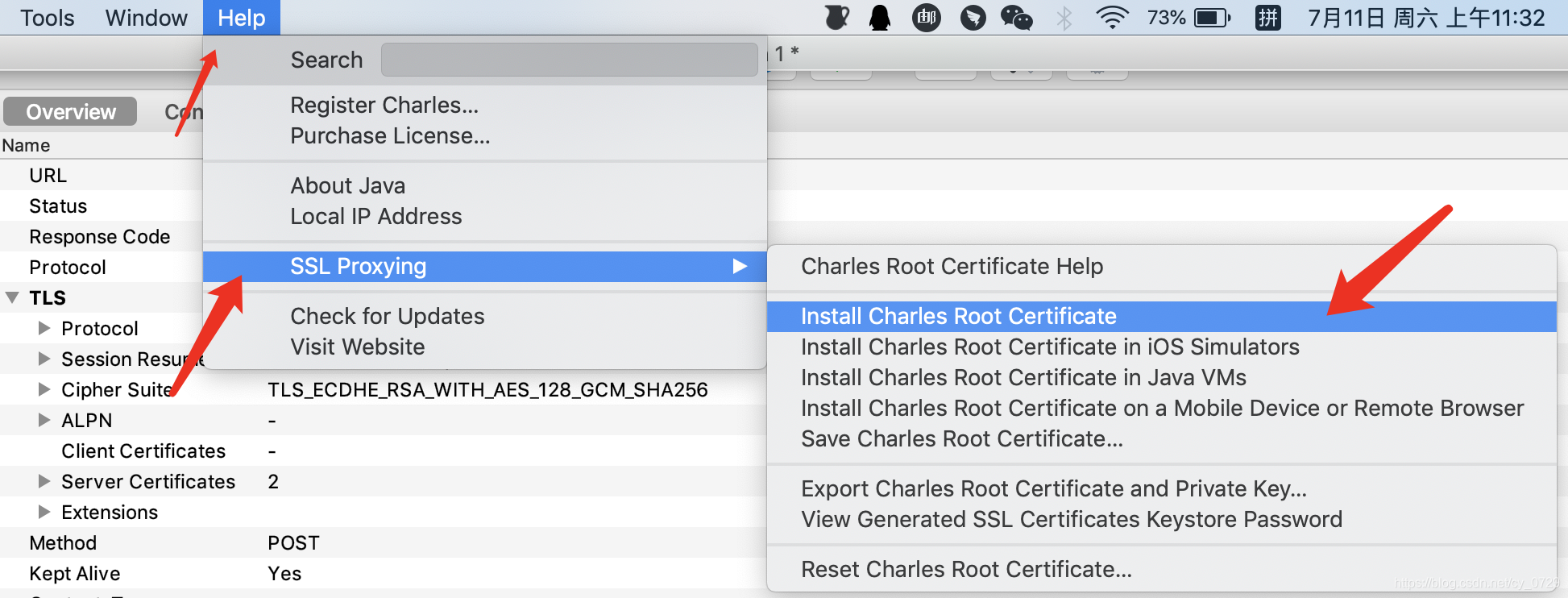Open the QQ penguin menu bar icon
Image resolution: width=1568 pixels, height=598 pixels.
[x=881, y=18]
